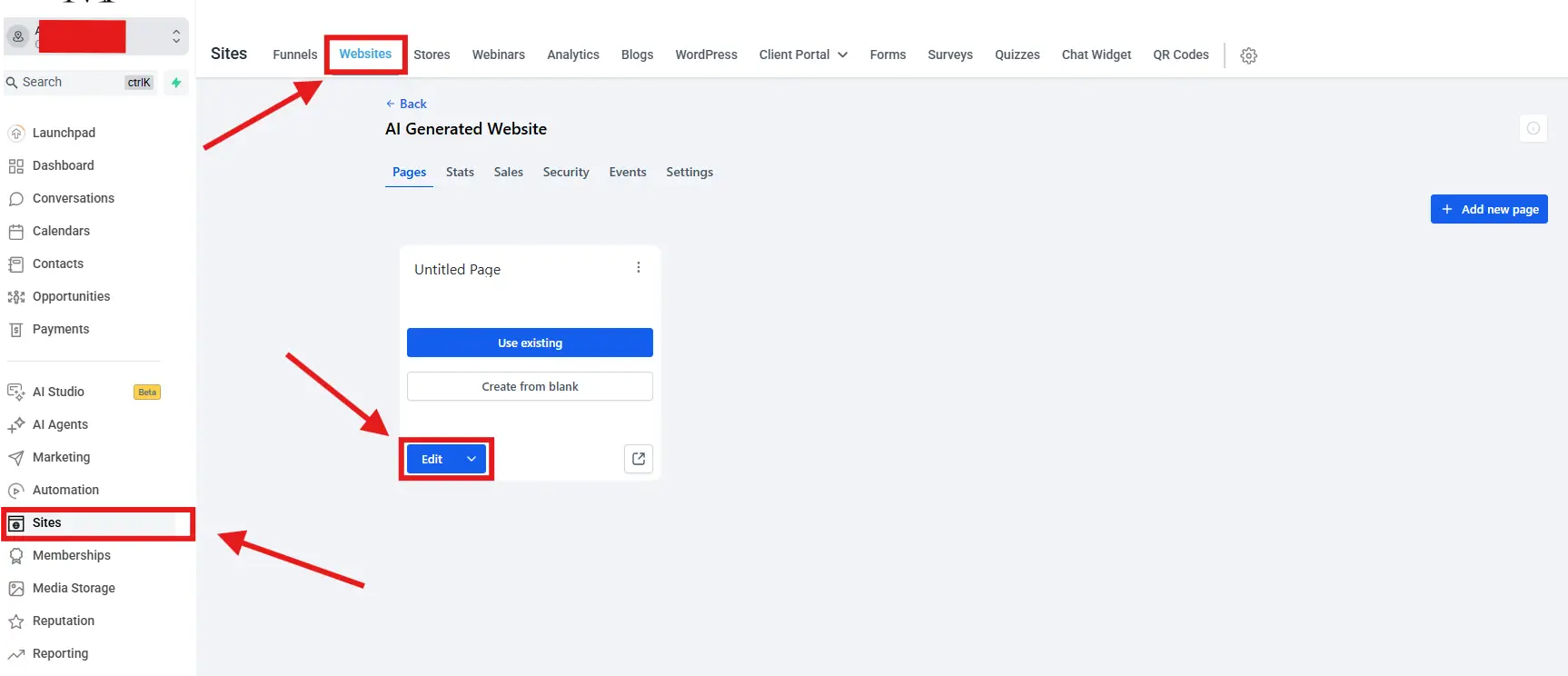1568x676 pixels.
Task: Open the Contacts icon
Action: click(16, 264)
